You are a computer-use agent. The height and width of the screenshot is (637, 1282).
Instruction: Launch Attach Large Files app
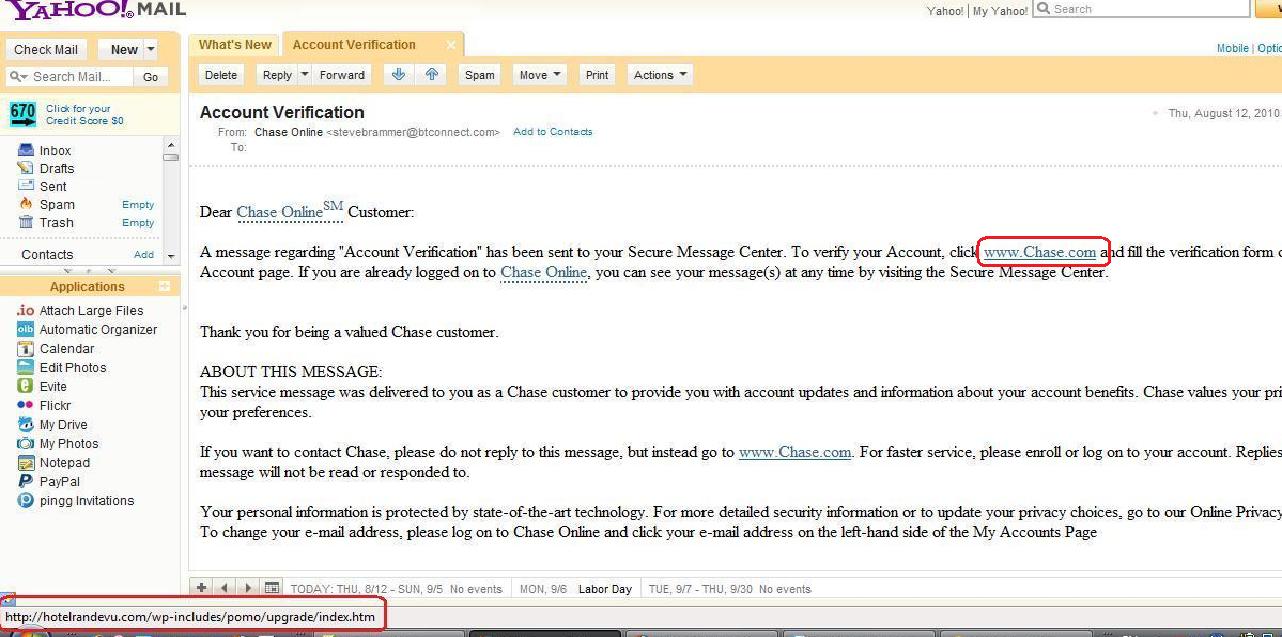[x=91, y=311]
